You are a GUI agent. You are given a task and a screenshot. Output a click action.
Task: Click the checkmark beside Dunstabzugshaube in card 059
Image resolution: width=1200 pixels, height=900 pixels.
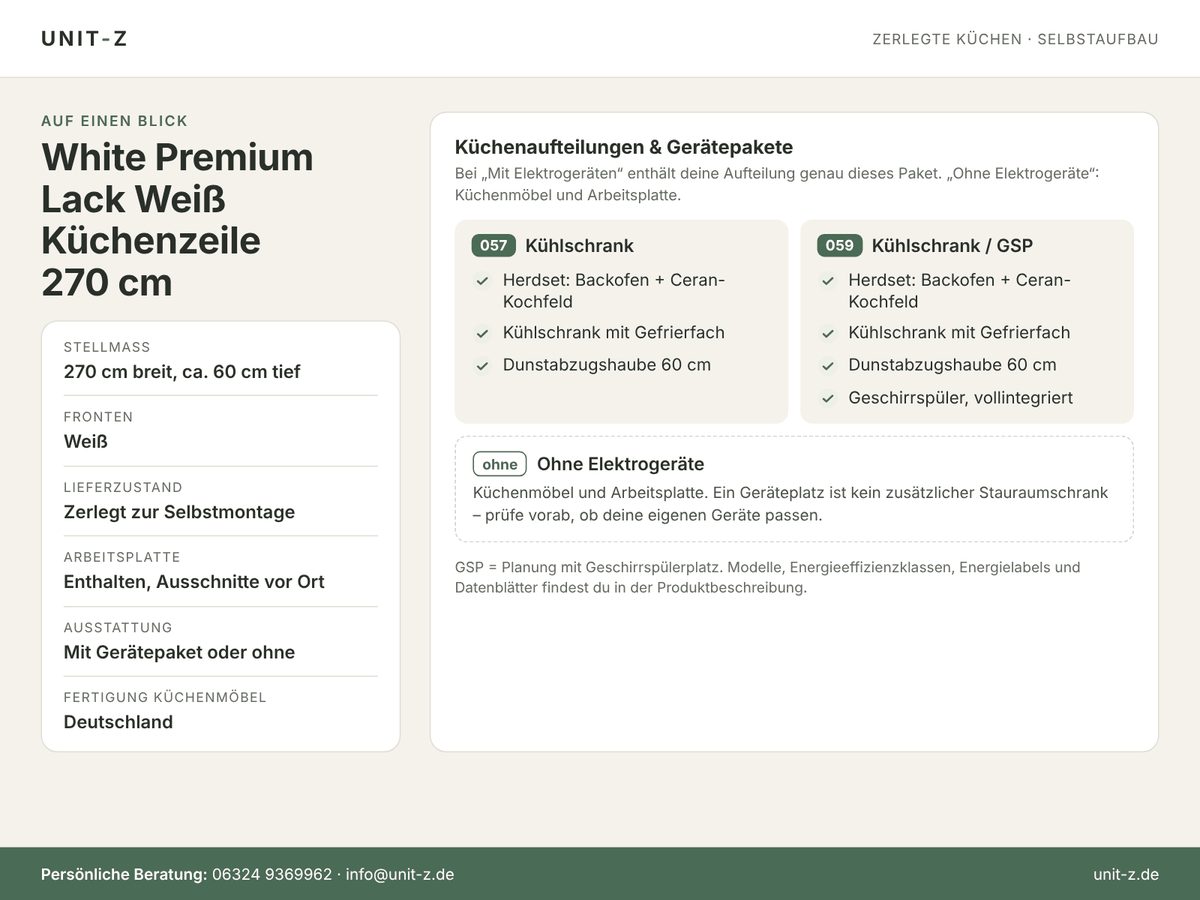tap(828, 365)
